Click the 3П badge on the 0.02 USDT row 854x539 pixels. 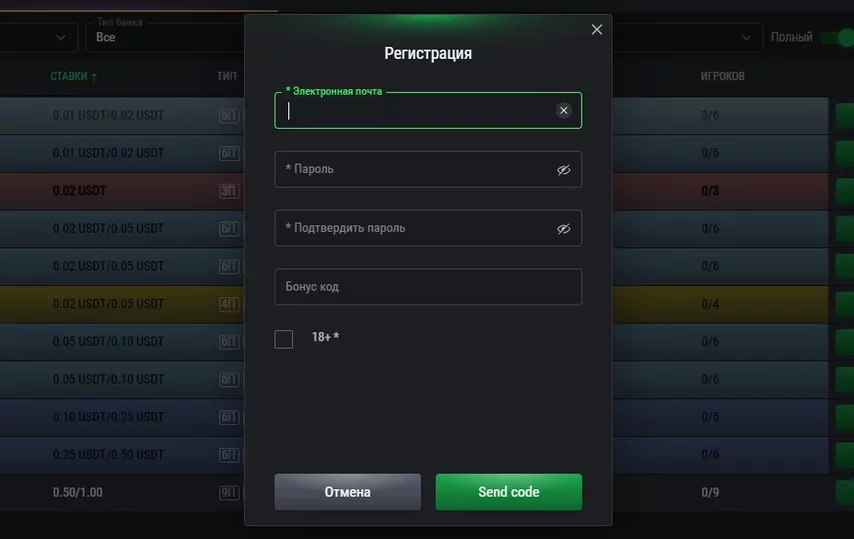[229, 191]
